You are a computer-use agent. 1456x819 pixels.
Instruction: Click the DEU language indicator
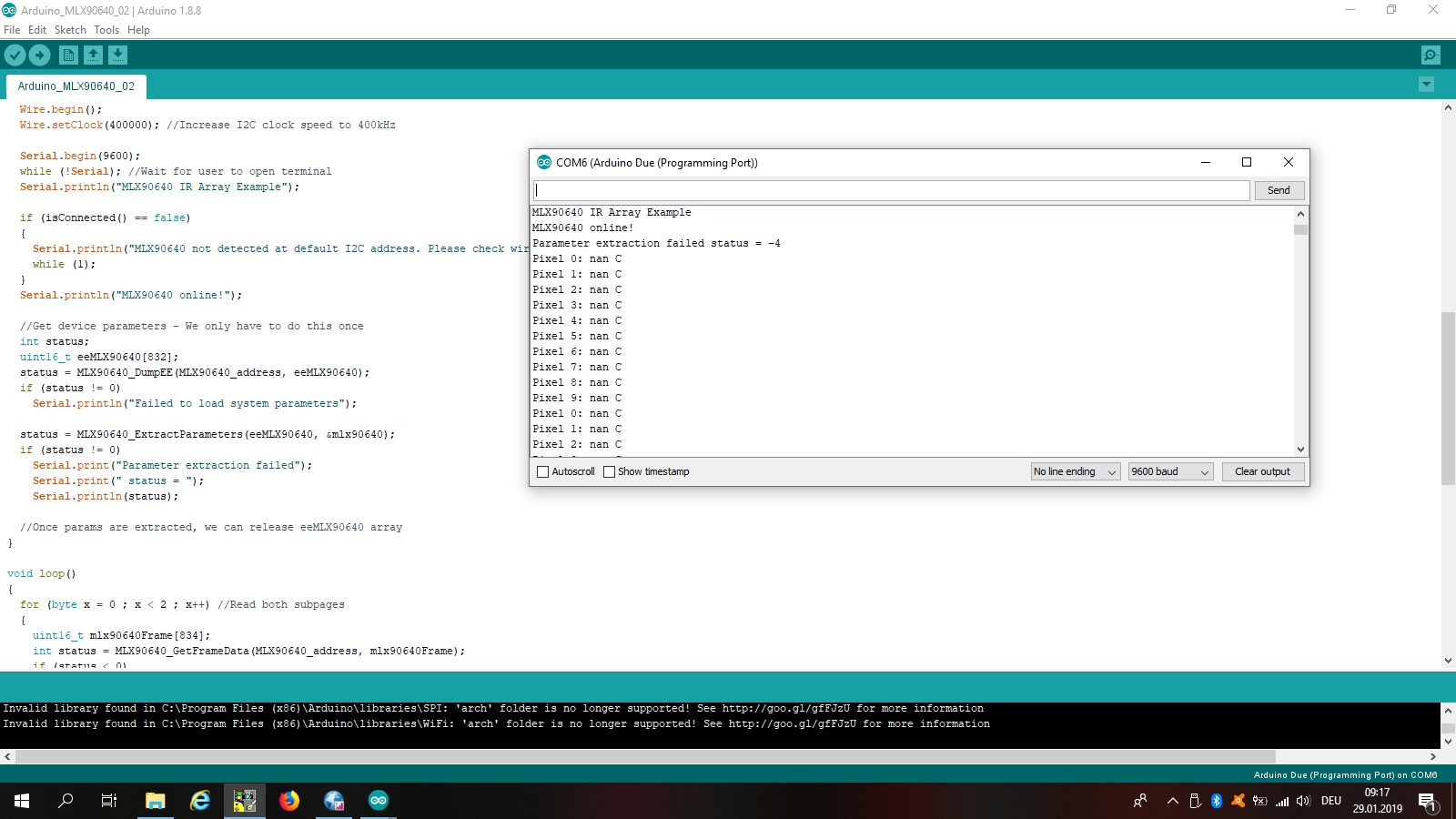tap(1331, 801)
